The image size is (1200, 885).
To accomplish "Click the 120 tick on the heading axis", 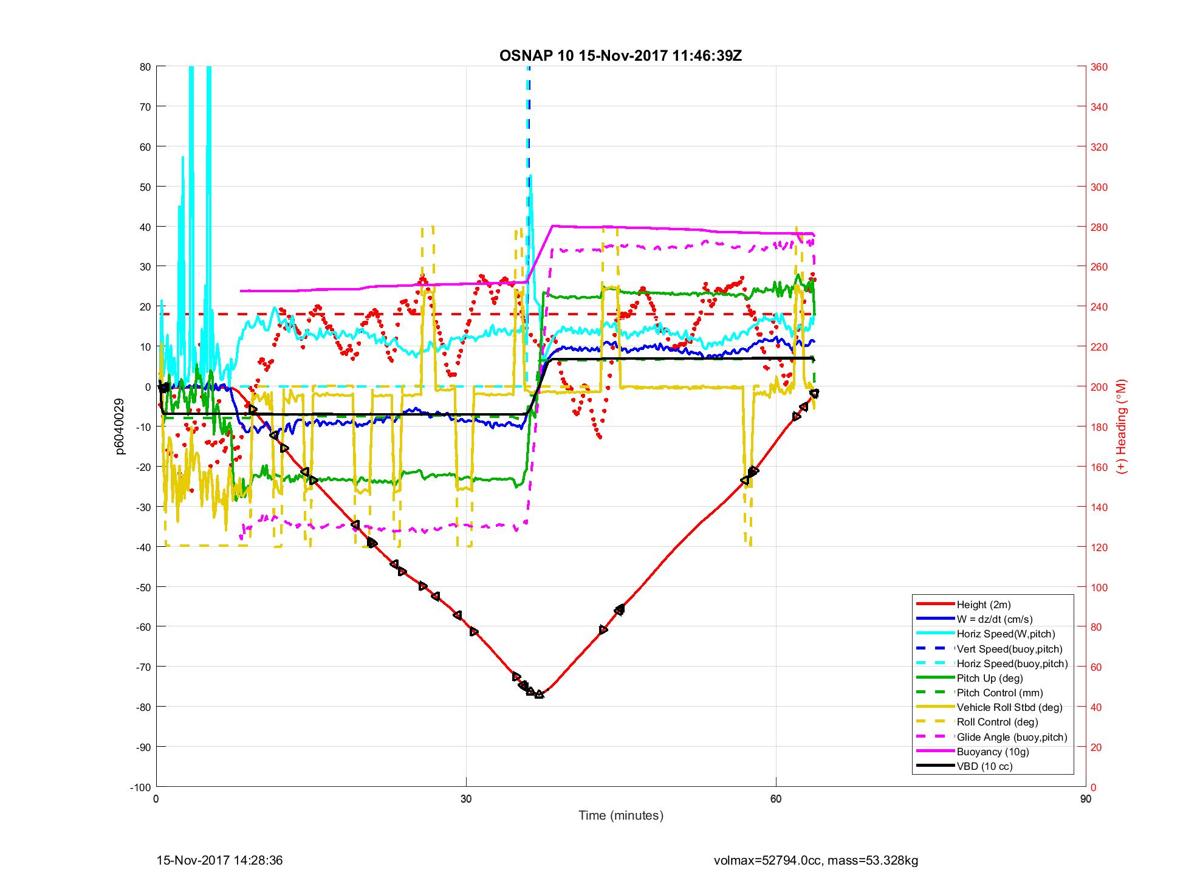I will pos(1101,547).
